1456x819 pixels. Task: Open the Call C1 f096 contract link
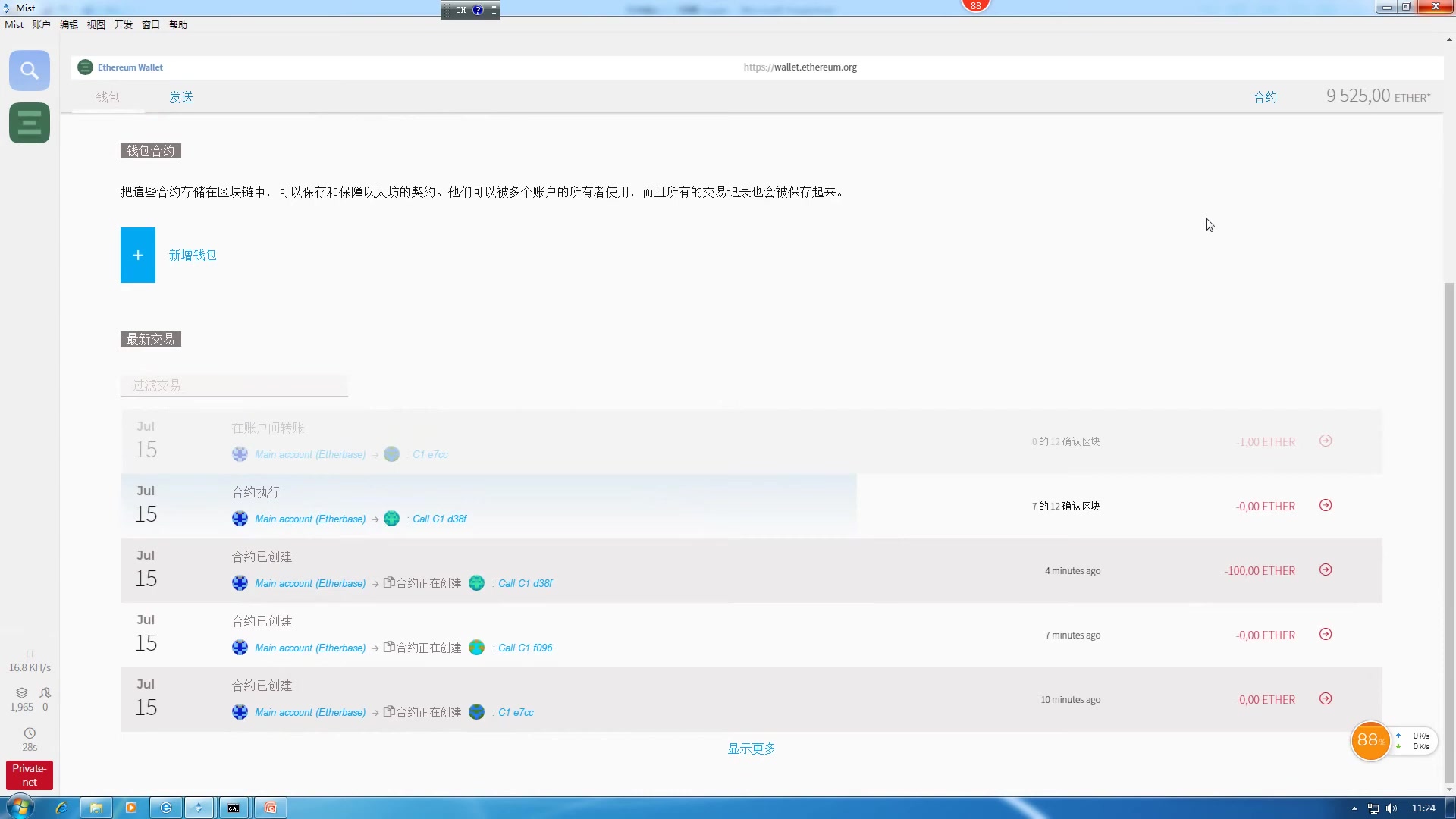point(525,648)
